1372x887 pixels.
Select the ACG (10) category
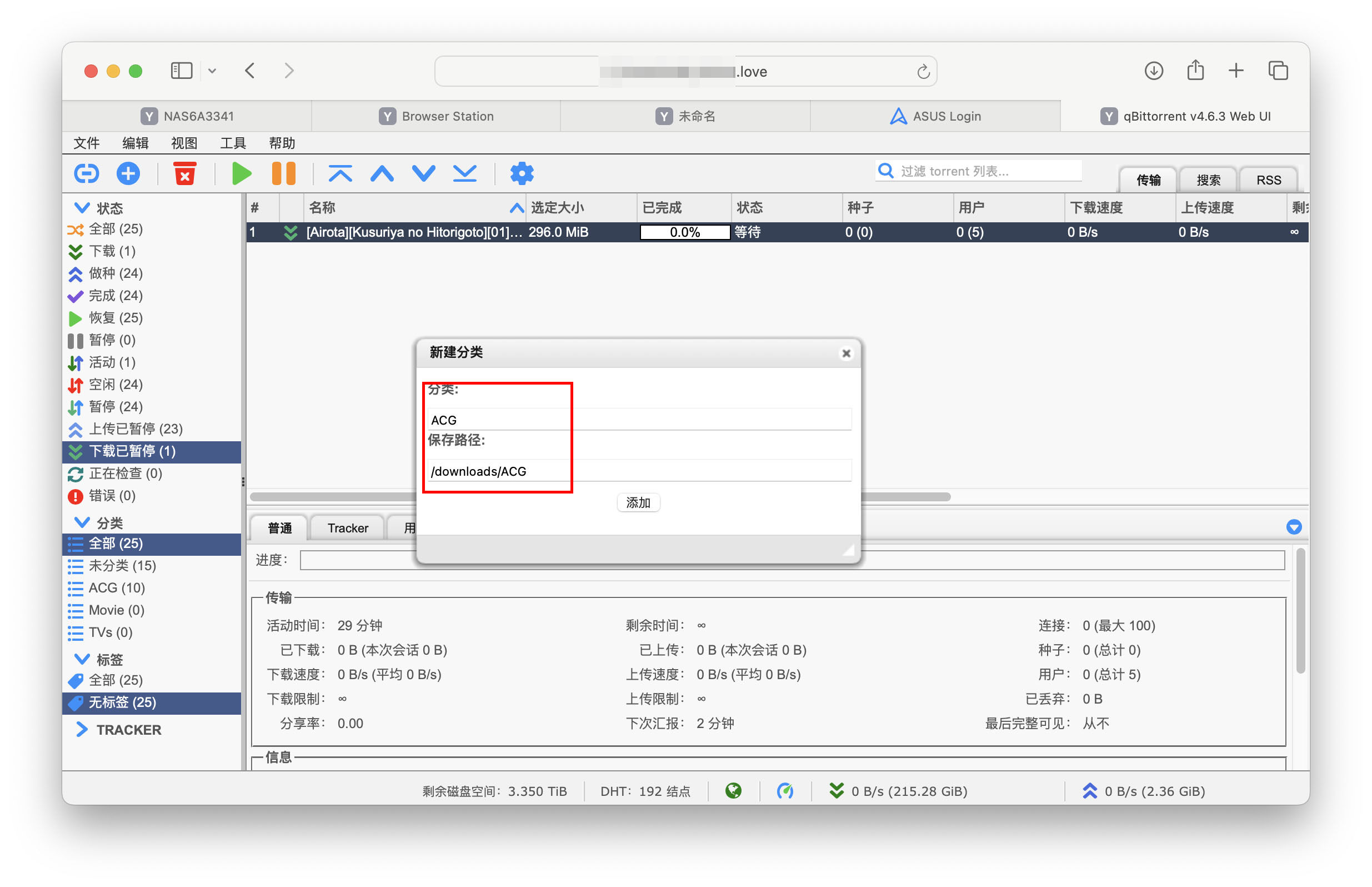pyautogui.click(x=152, y=587)
